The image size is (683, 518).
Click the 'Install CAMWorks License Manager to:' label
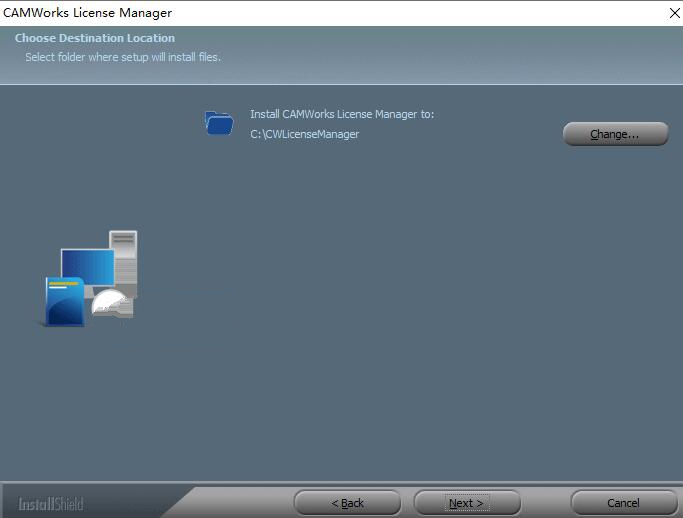click(x=342, y=114)
